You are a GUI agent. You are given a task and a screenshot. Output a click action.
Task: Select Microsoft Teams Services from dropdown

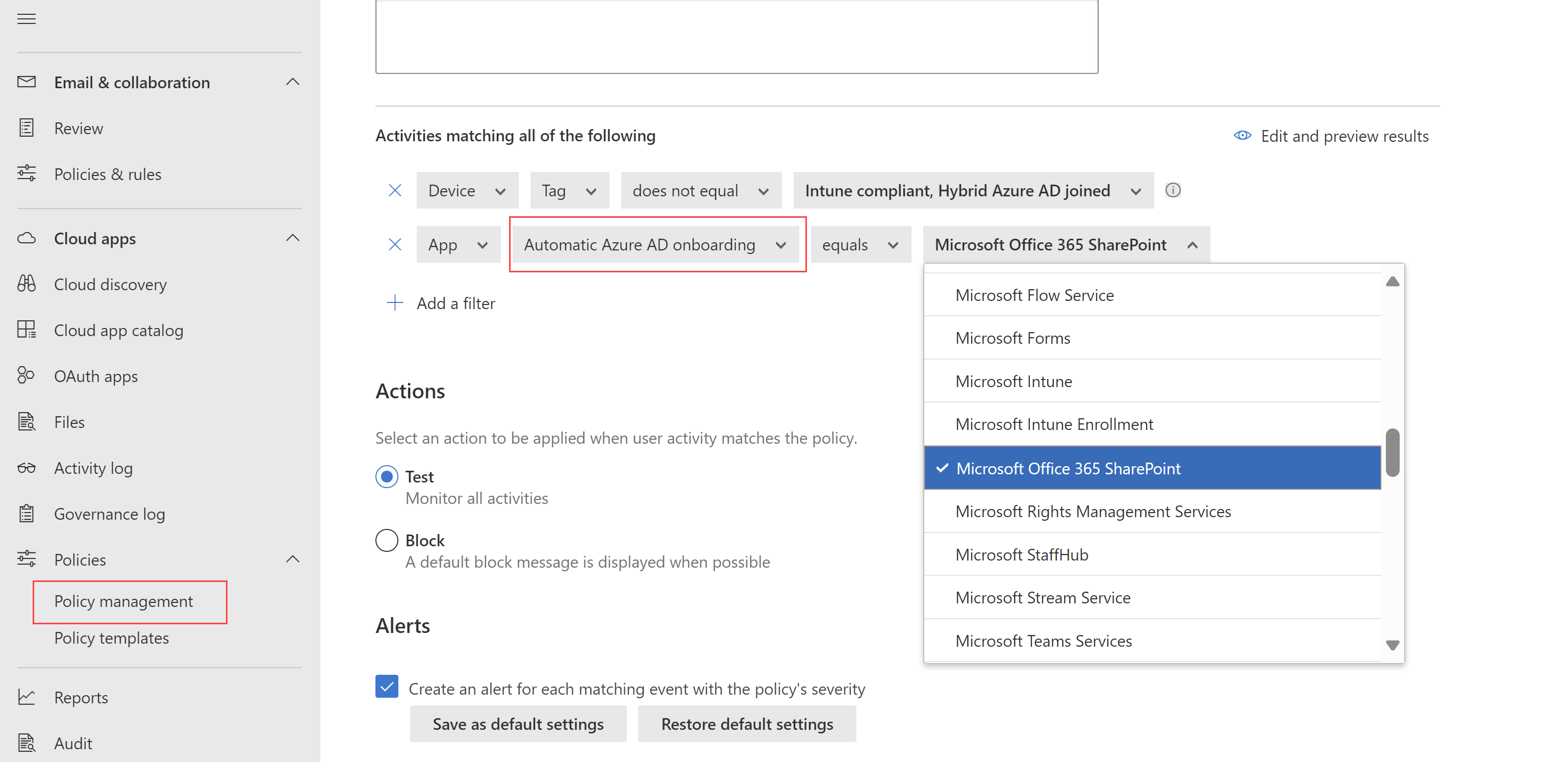tap(1043, 640)
